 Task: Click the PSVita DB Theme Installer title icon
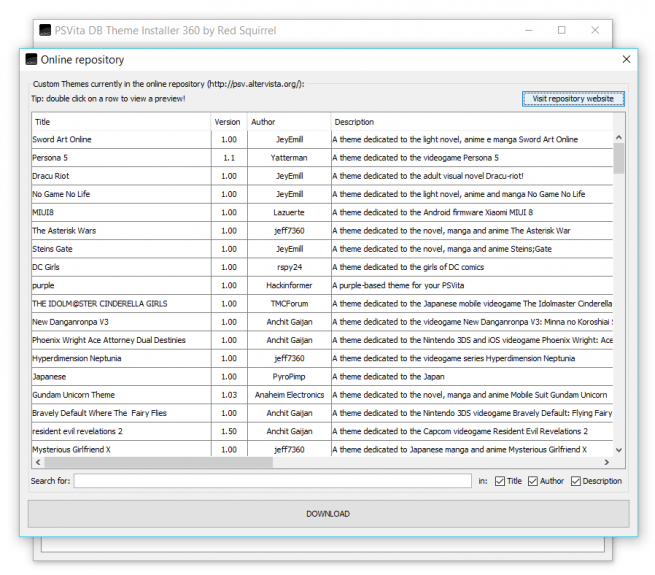pos(44,30)
